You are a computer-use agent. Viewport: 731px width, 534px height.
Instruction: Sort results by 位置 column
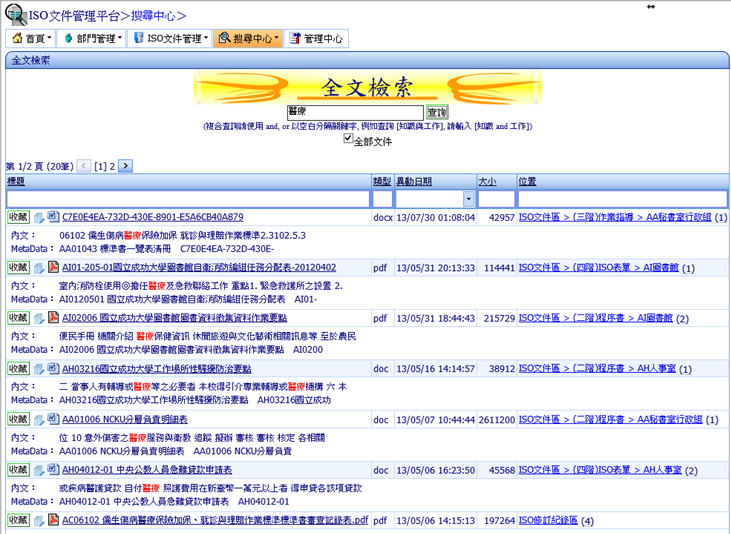pos(527,181)
